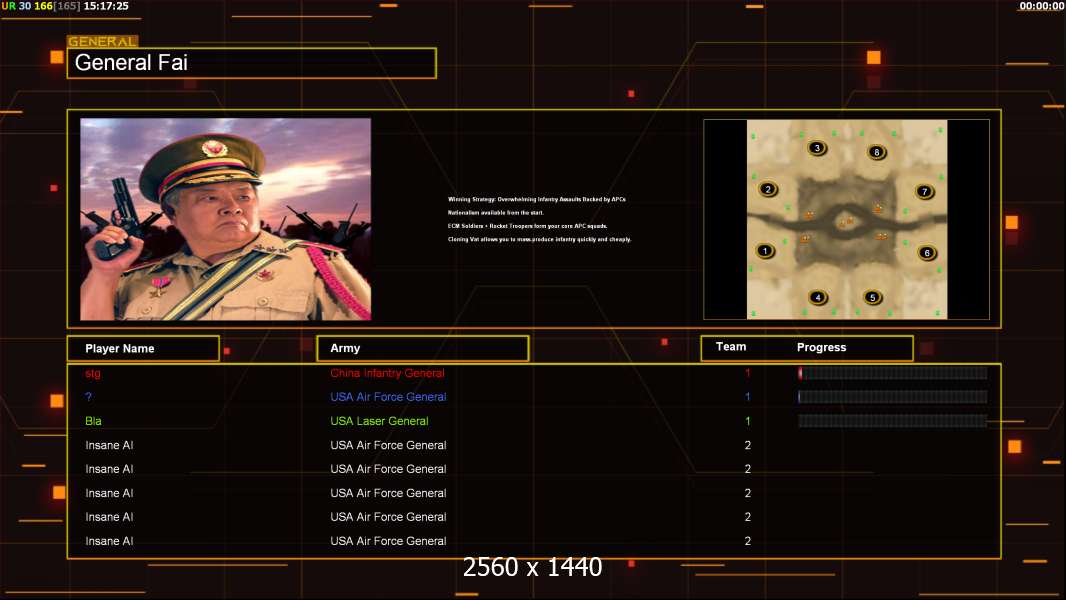
Task: Select the USA Laser General army label
Action: click(379, 421)
